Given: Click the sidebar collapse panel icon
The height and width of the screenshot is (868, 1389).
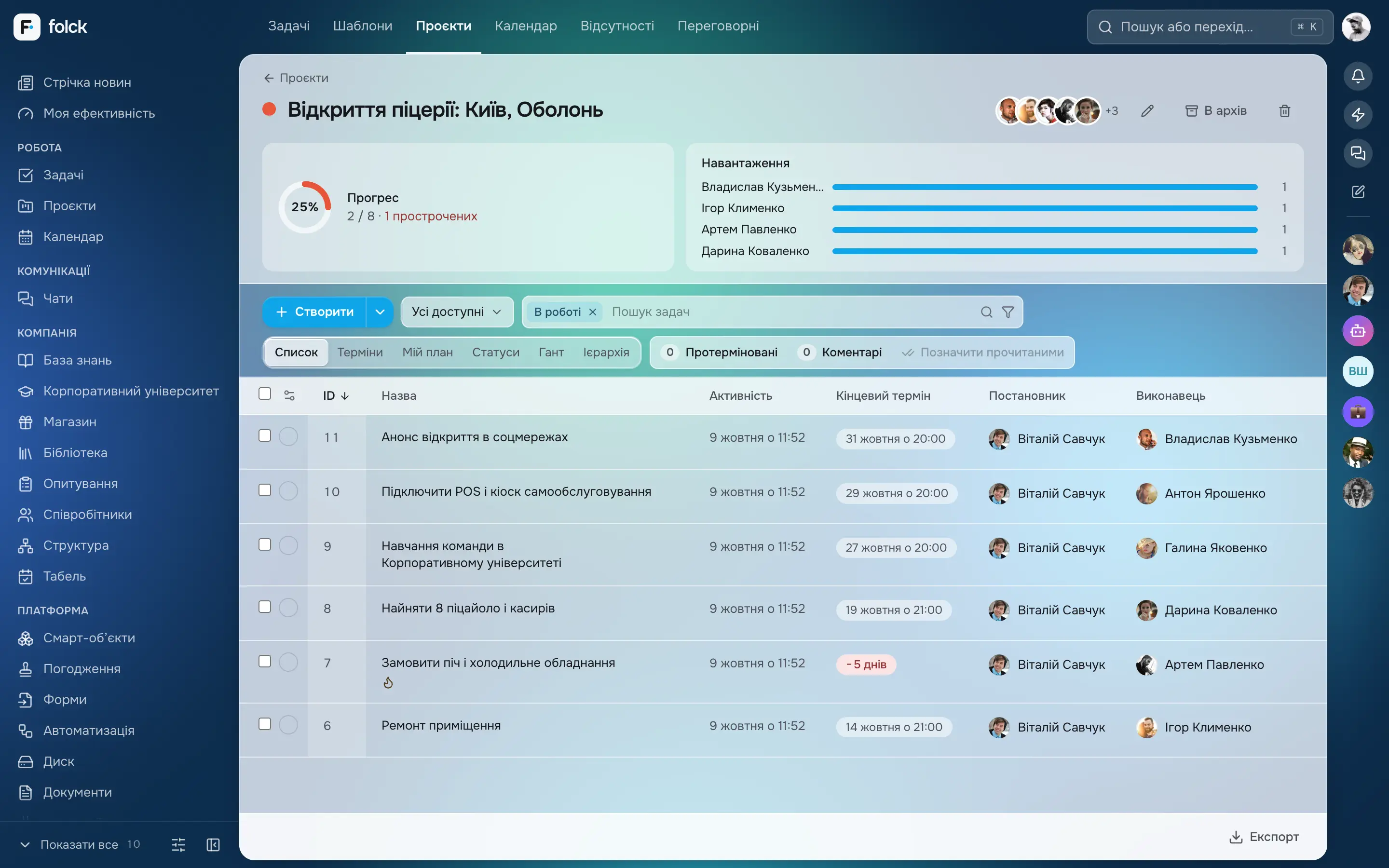Looking at the screenshot, I should click(213, 844).
